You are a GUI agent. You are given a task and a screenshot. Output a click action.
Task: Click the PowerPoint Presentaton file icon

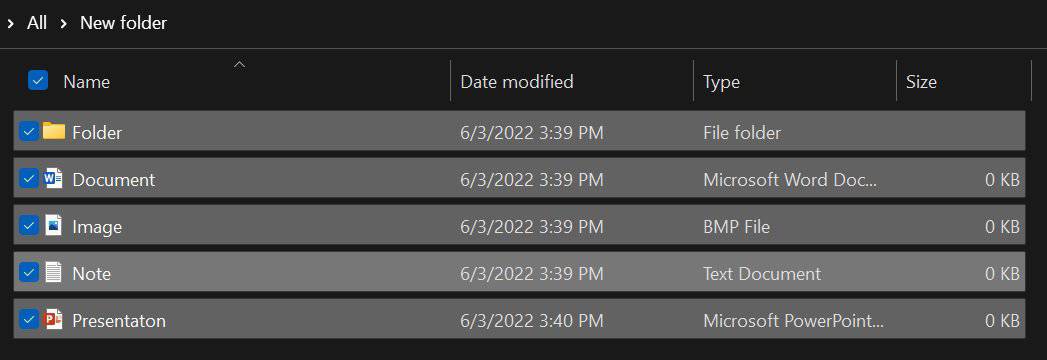[x=53, y=319]
